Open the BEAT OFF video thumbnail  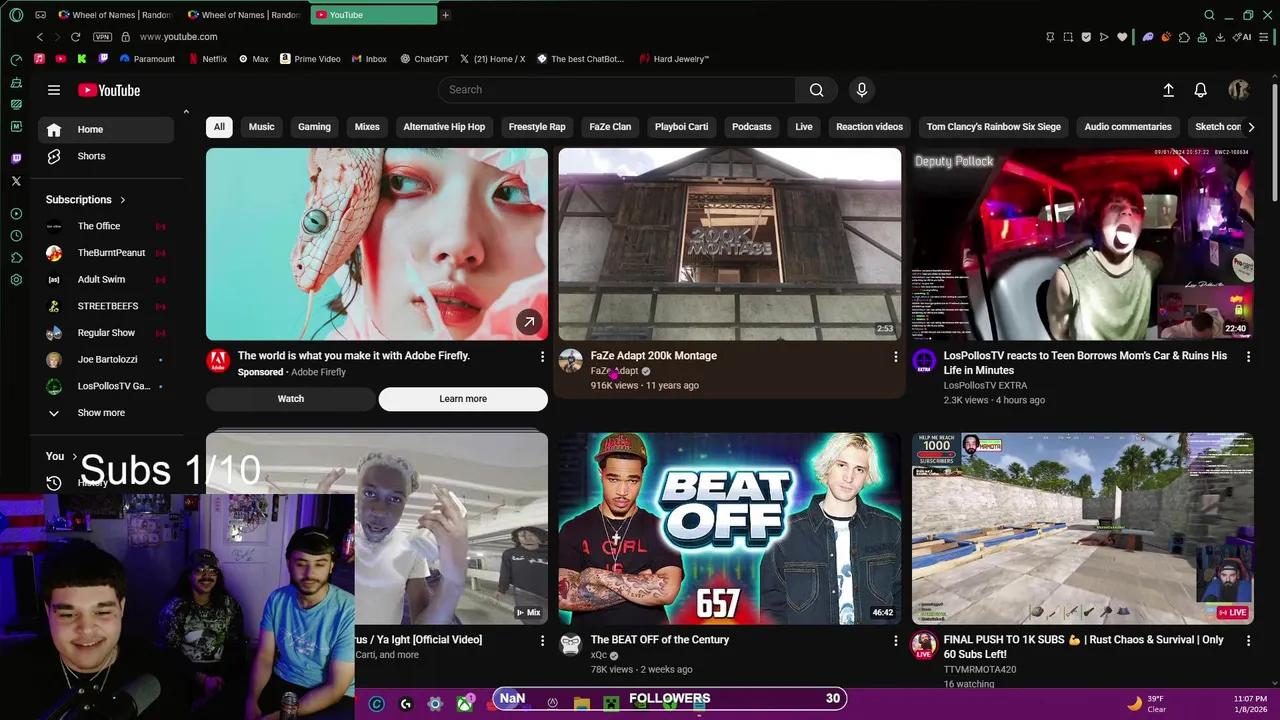729,528
